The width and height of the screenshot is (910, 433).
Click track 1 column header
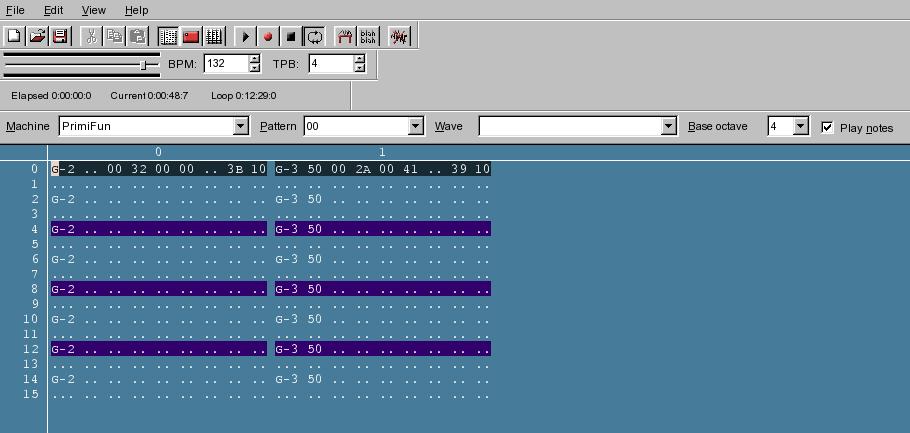pyautogui.click(x=382, y=153)
